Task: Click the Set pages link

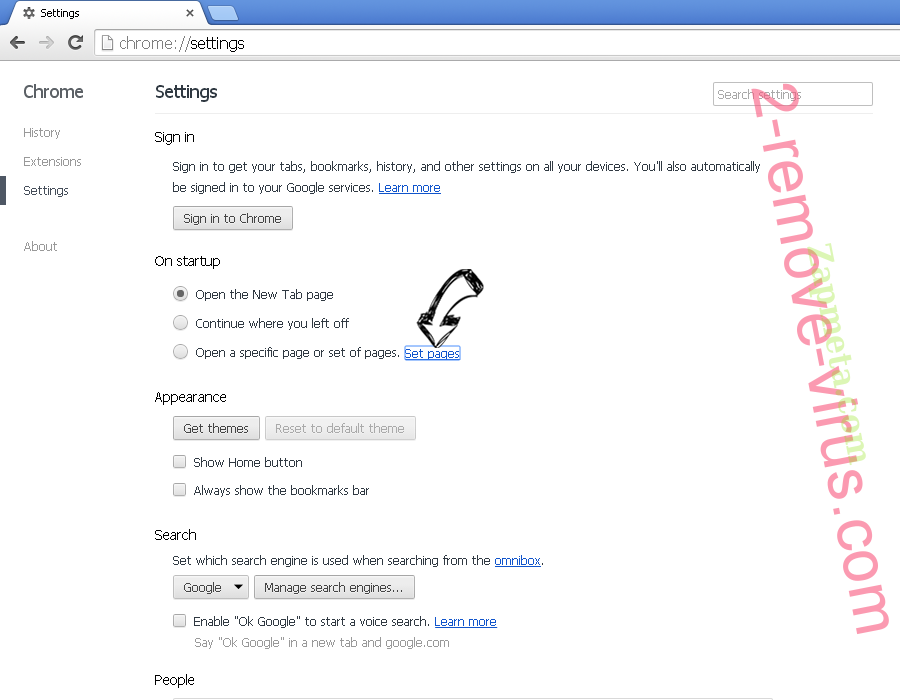Action: (x=432, y=353)
